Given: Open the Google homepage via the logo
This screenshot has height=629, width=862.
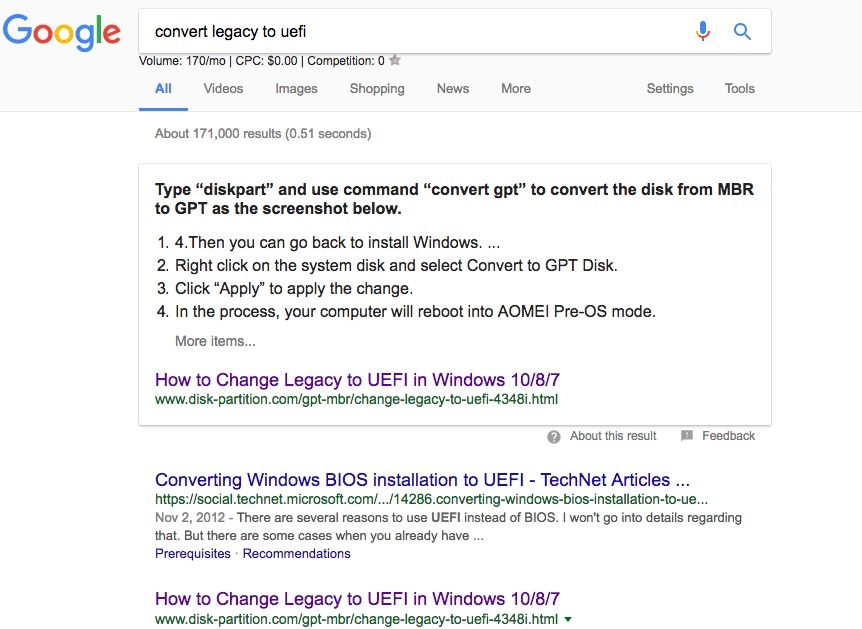Looking at the screenshot, I should click(61, 31).
